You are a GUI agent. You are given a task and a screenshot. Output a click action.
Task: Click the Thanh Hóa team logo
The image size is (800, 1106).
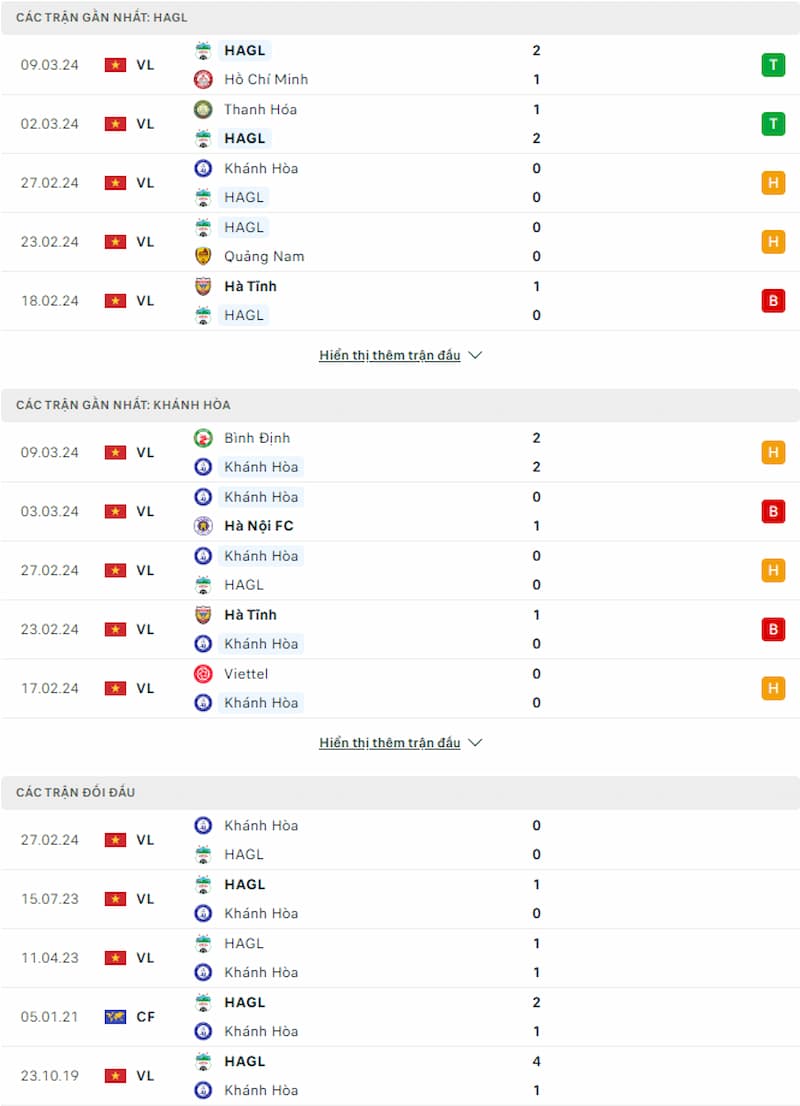pos(203,109)
